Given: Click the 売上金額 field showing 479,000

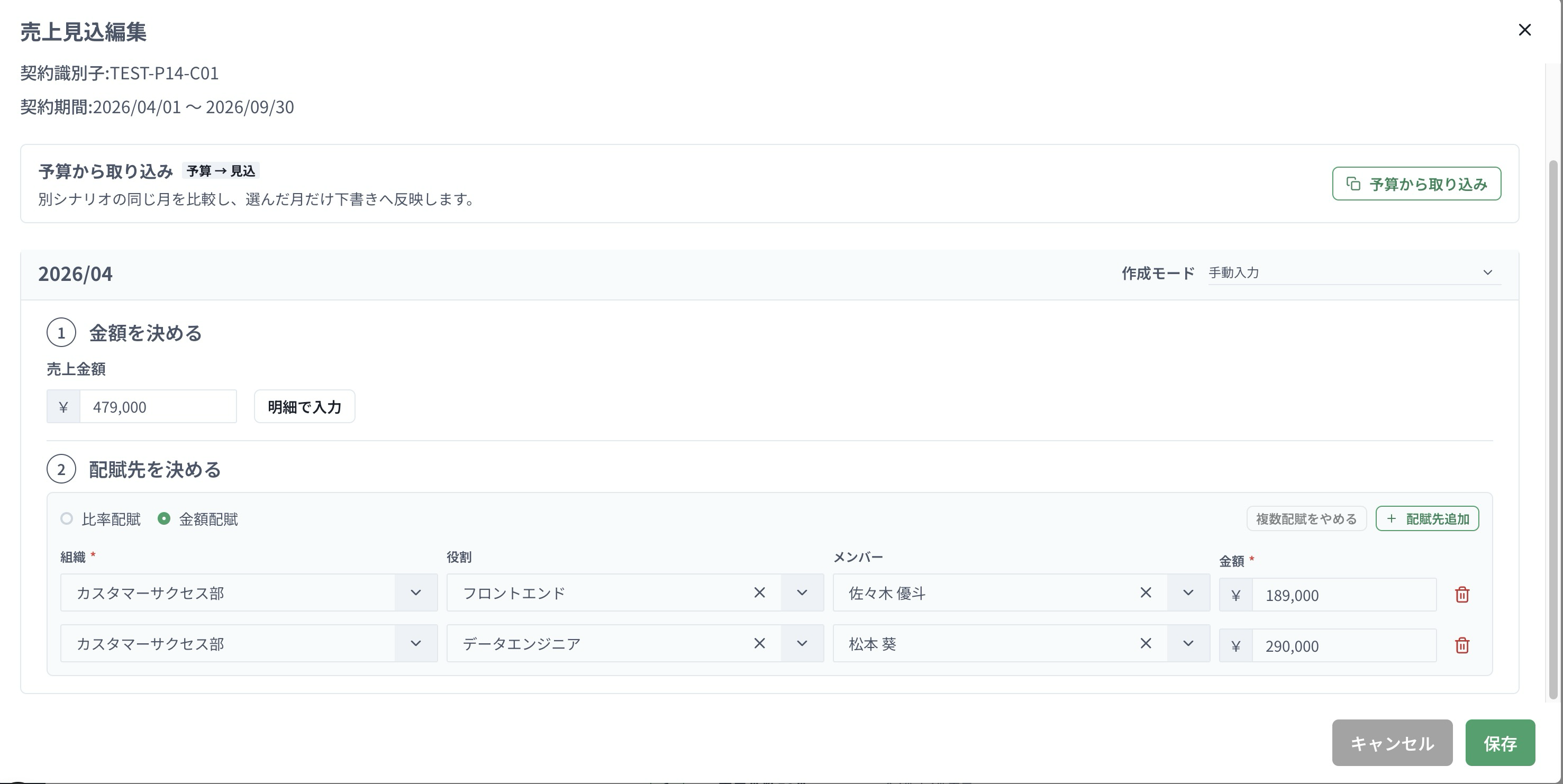Looking at the screenshot, I should pos(158,407).
